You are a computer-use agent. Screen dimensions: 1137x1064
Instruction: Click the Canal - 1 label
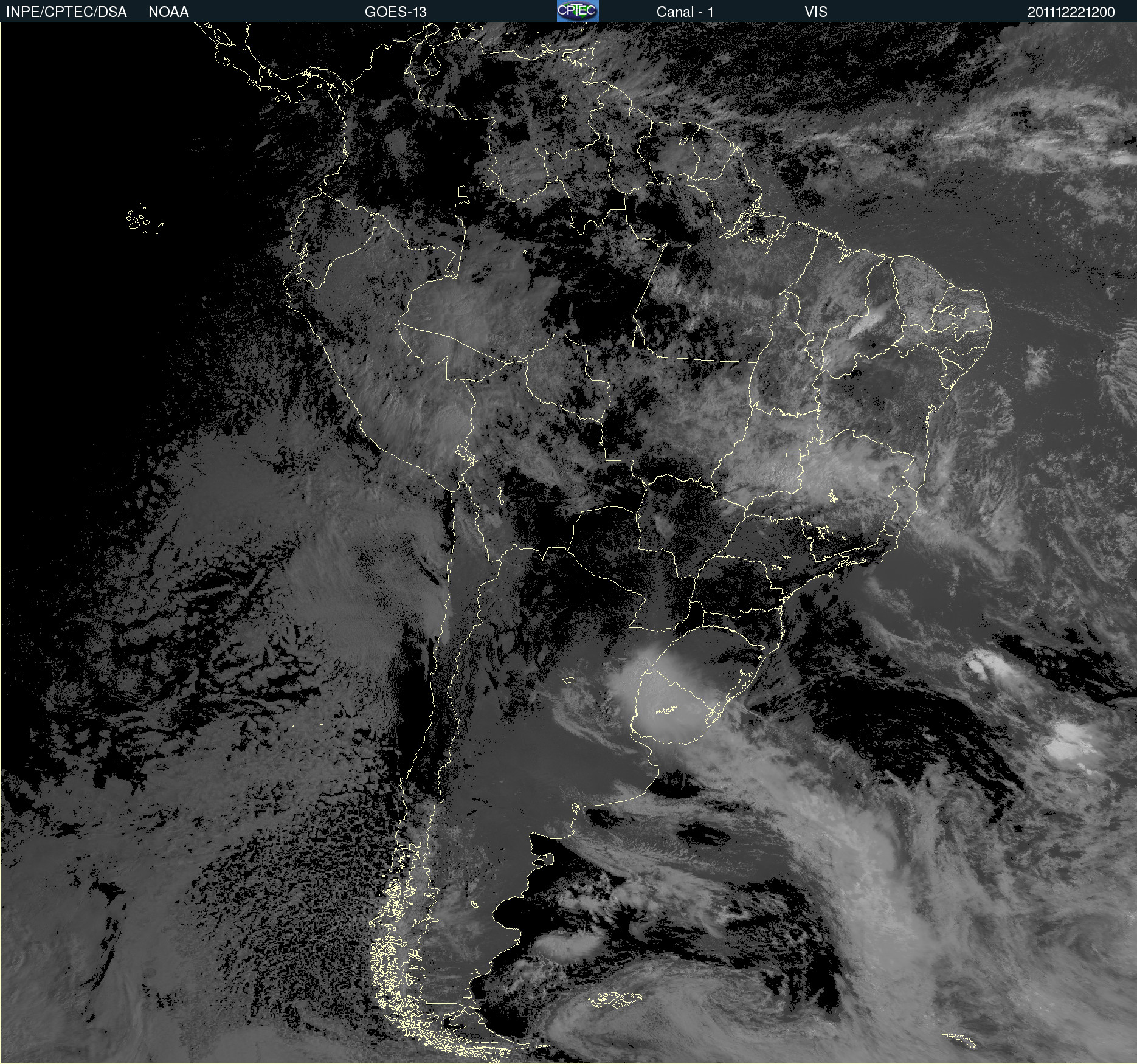685,12
